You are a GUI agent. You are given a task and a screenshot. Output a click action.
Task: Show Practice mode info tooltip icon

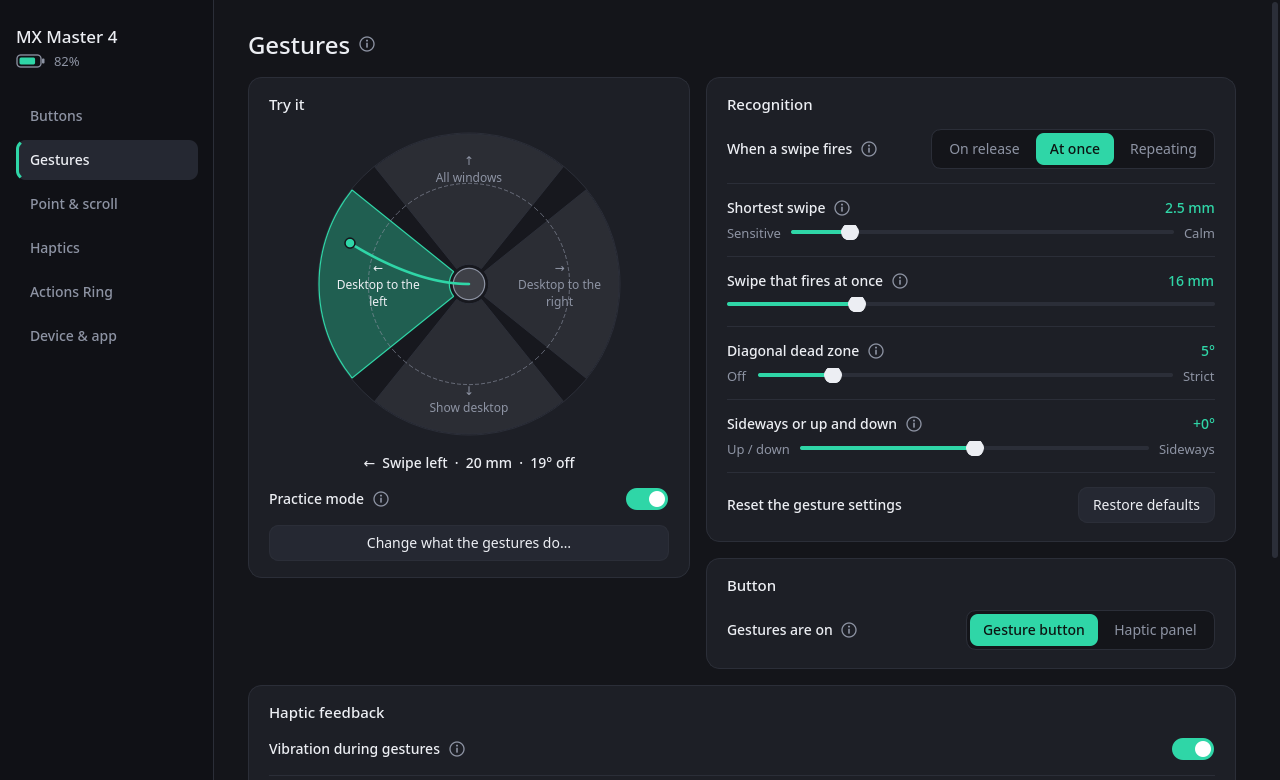[x=381, y=499]
